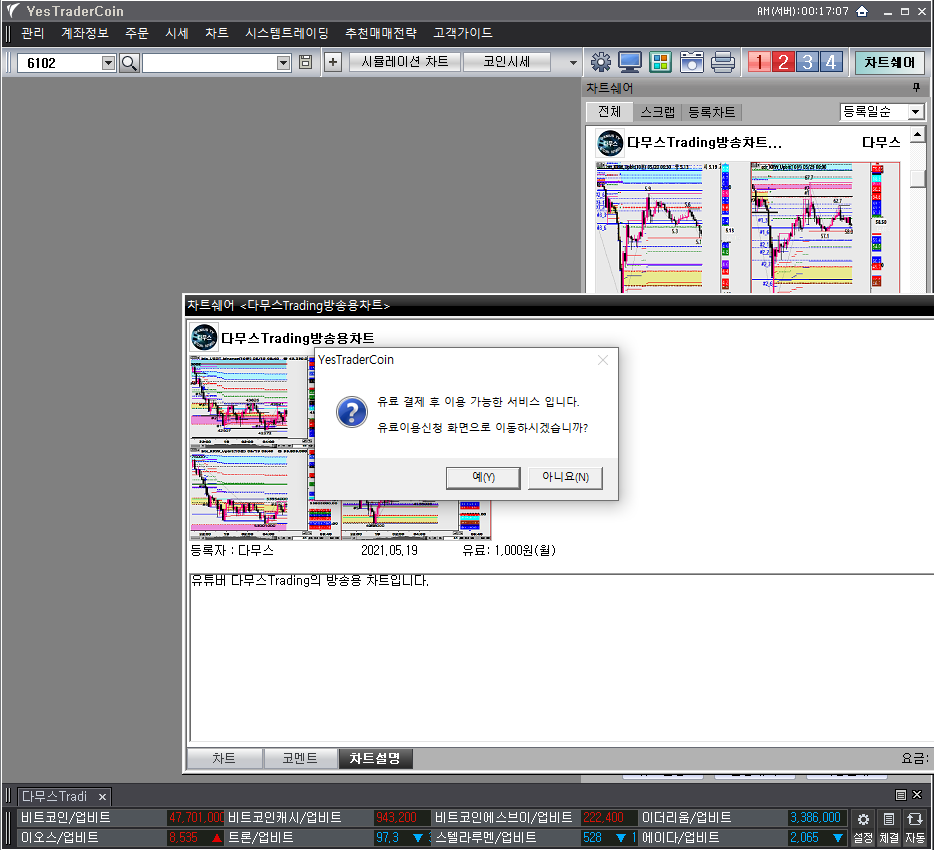Switch to virtual screen number 3
Viewport: 934px width, 850px height.
point(807,62)
